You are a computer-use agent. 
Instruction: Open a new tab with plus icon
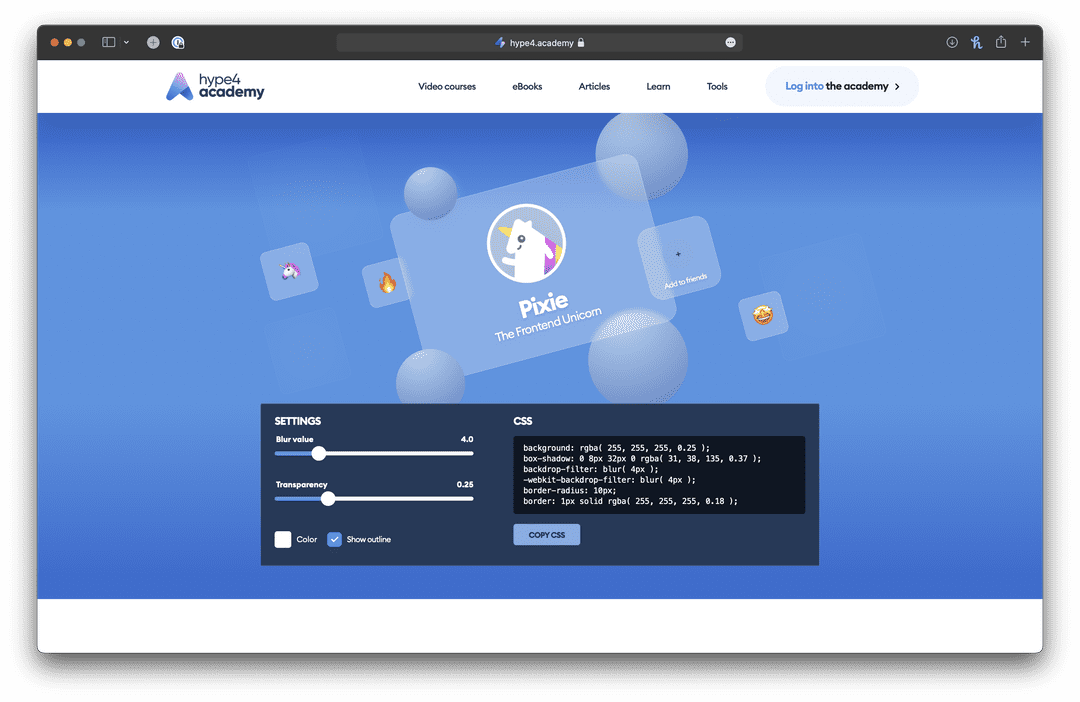pyautogui.click(x=1025, y=42)
